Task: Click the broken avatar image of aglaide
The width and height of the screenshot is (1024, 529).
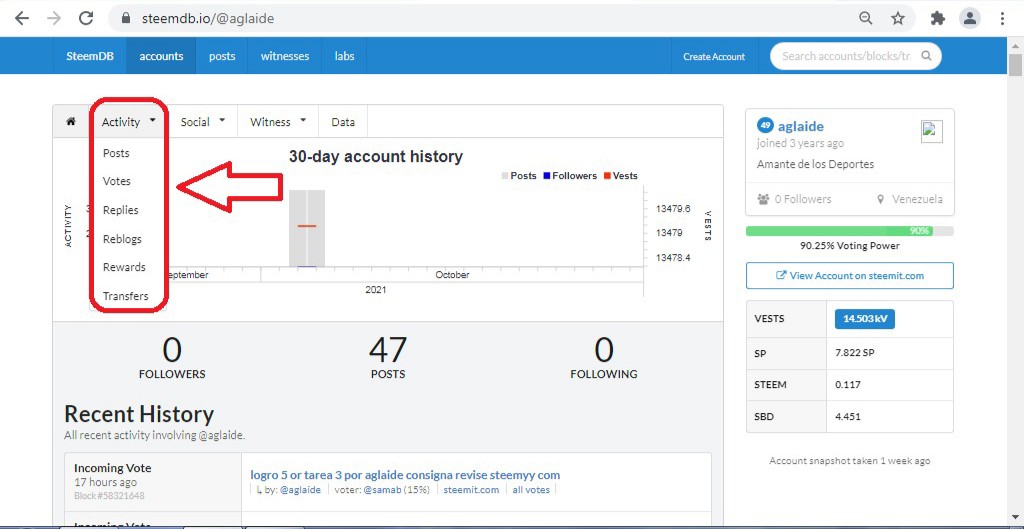Action: (932, 131)
